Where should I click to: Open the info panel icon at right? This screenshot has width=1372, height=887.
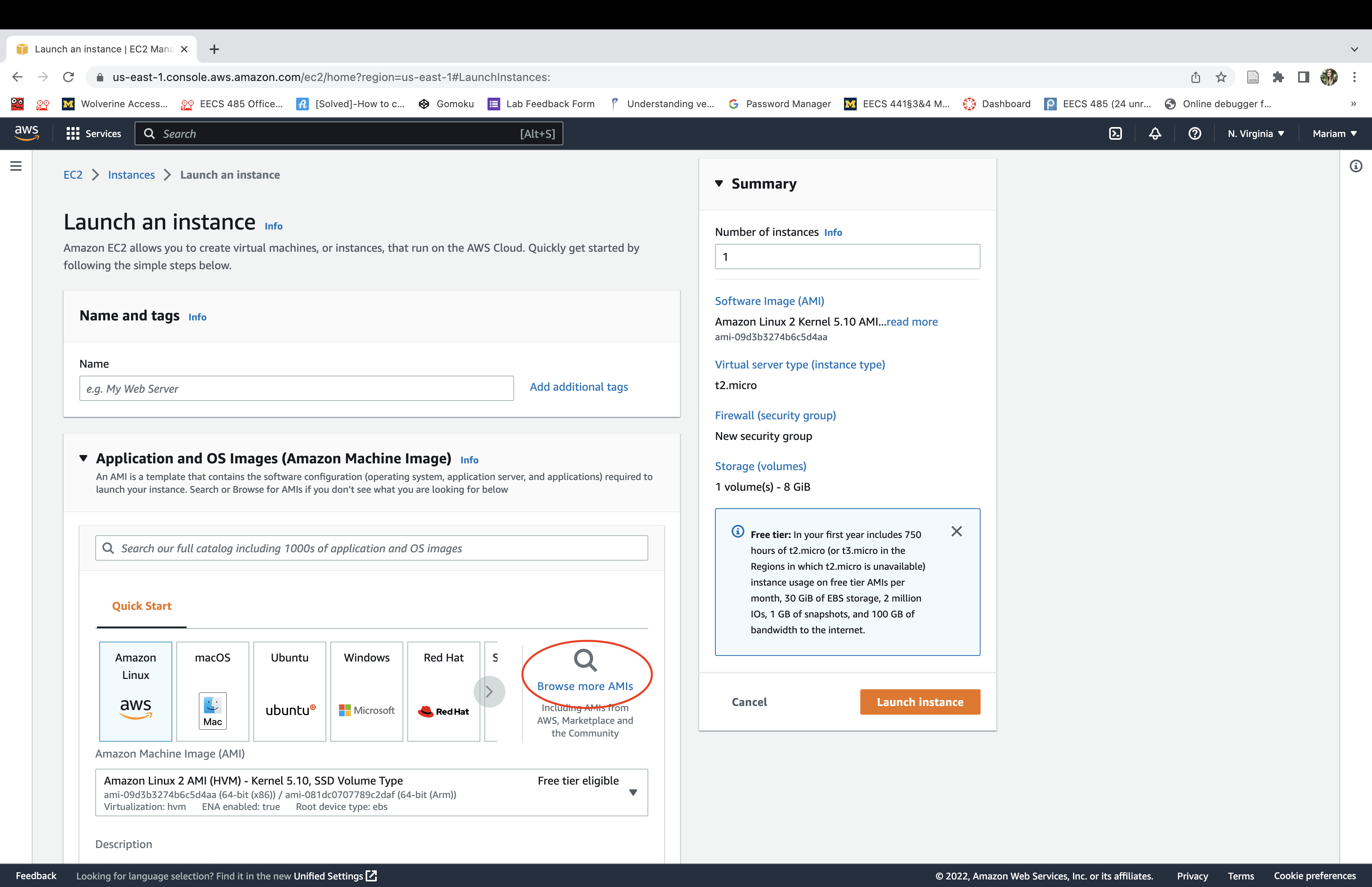coord(1356,166)
